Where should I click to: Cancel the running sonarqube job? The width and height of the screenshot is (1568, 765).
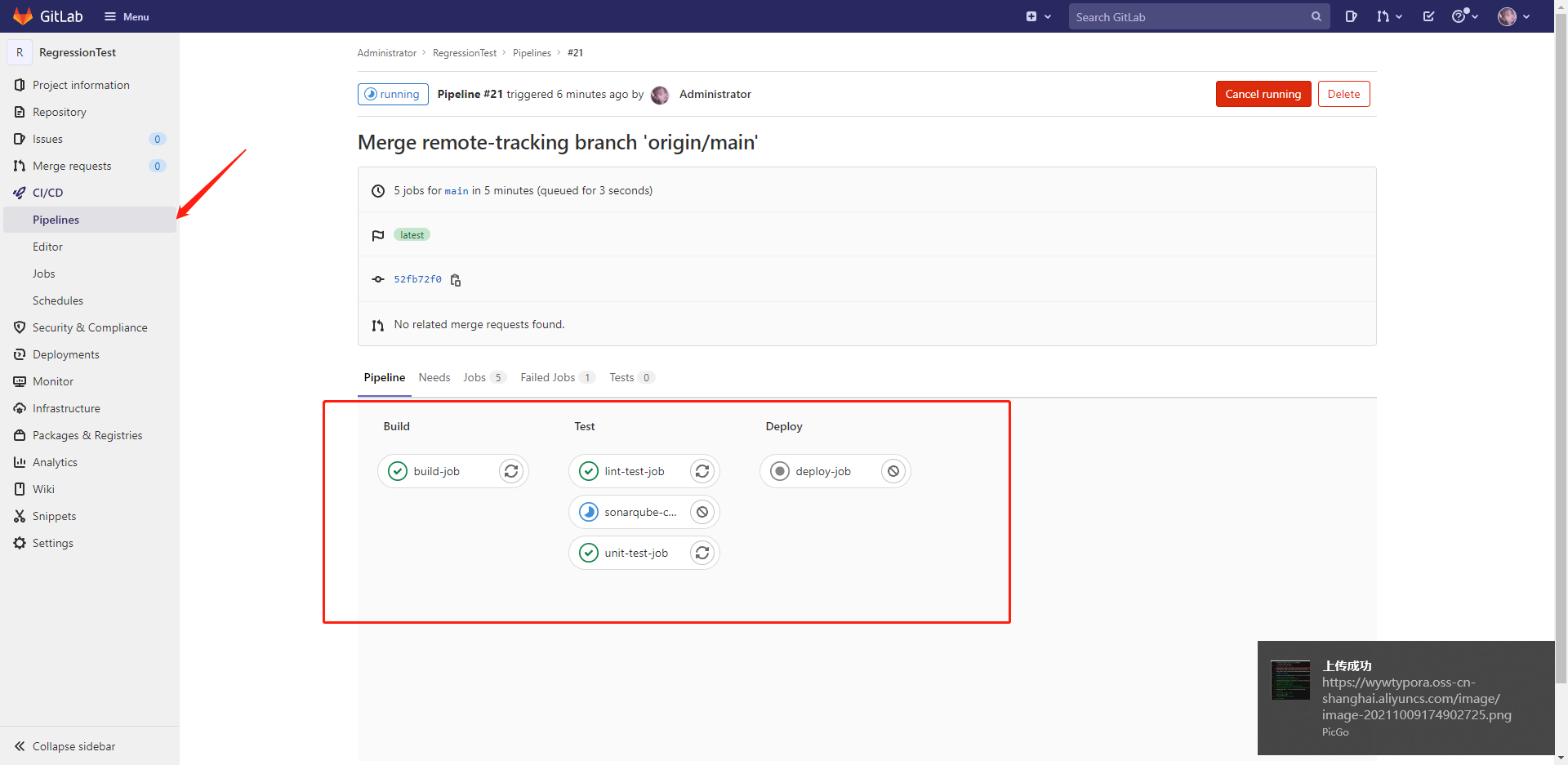702,512
